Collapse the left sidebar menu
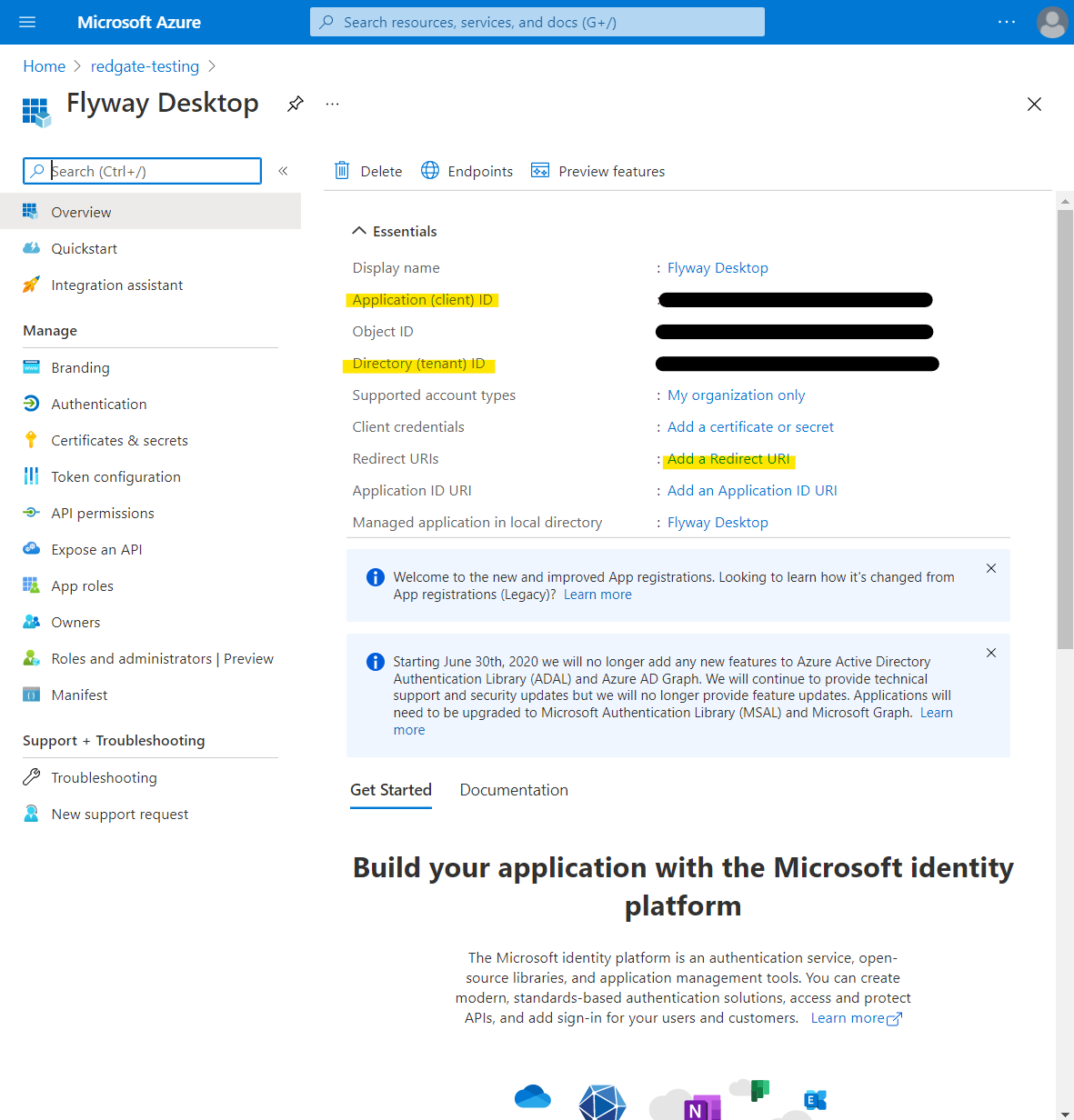 point(283,171)
